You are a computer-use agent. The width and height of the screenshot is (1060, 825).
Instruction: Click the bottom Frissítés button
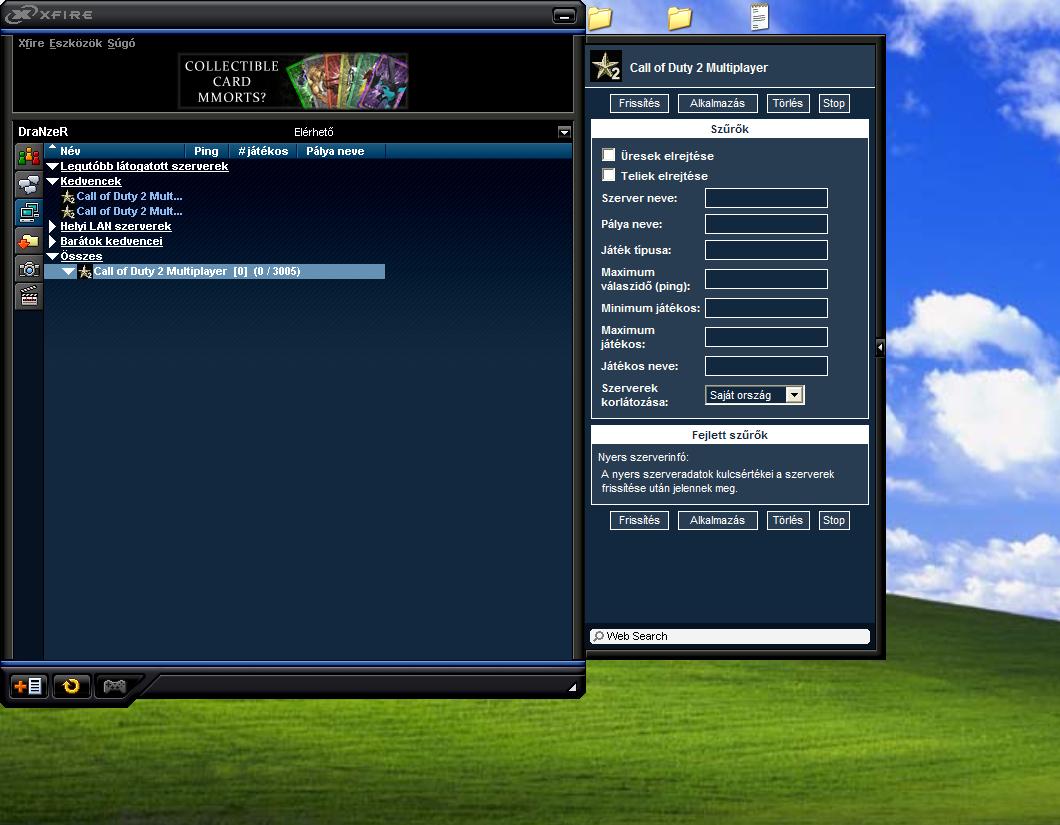(x=639, y=520)
